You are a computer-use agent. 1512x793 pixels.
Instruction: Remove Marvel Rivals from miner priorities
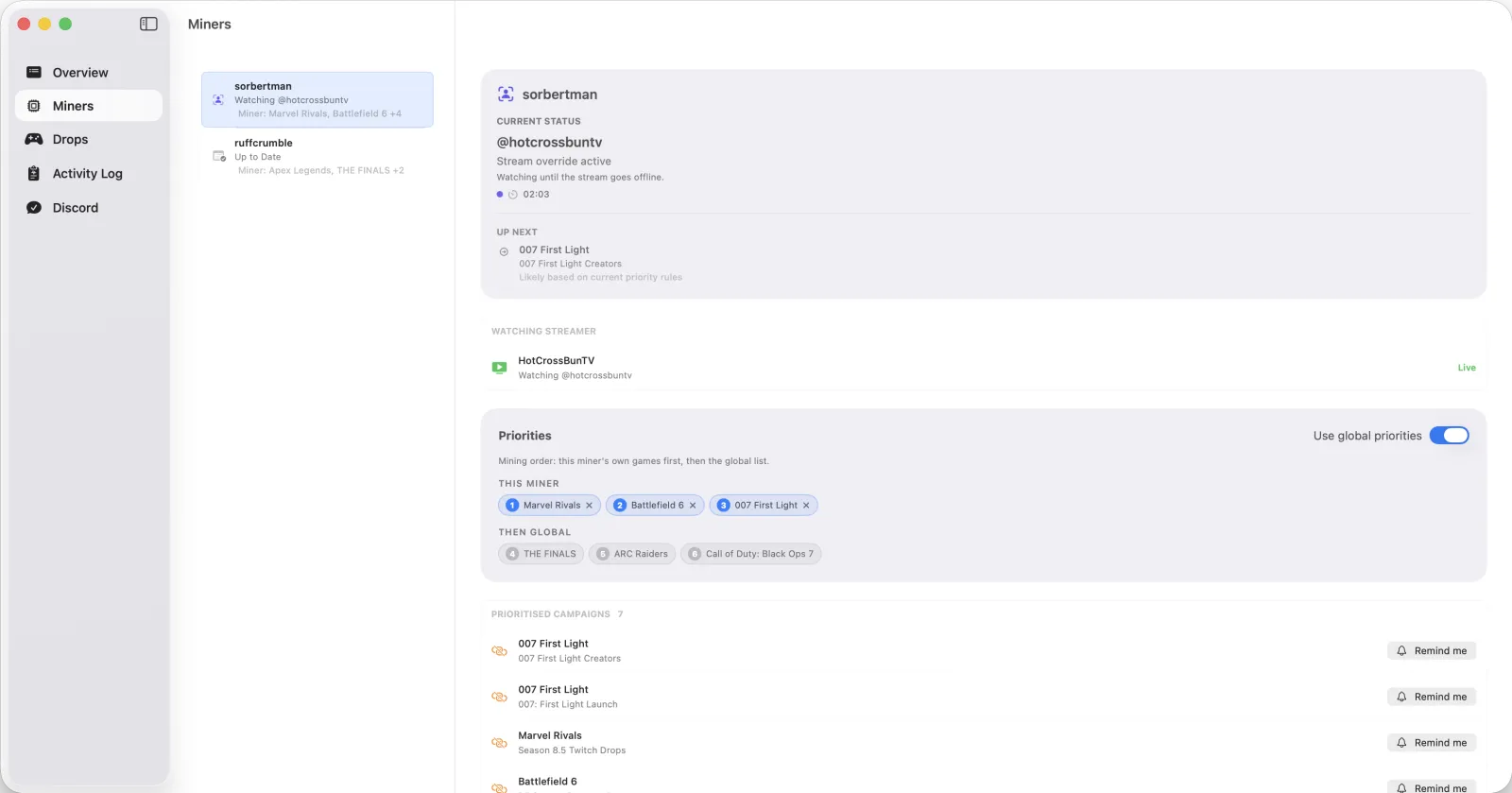click(589, 506)
